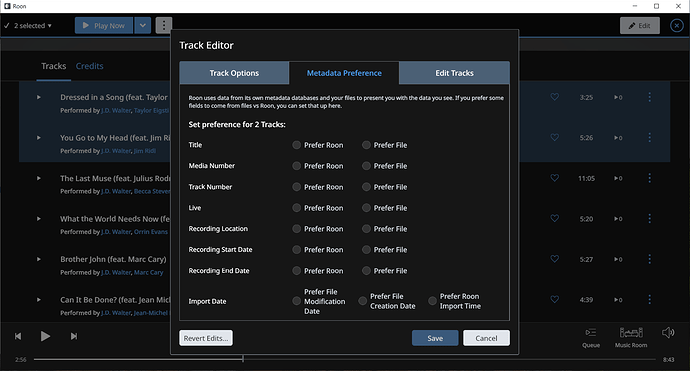Image resolution: width=690 pixels, height=371 pixels.
Task: Skip to previous track
Action: pyautogui.click(x=18, y=336)
